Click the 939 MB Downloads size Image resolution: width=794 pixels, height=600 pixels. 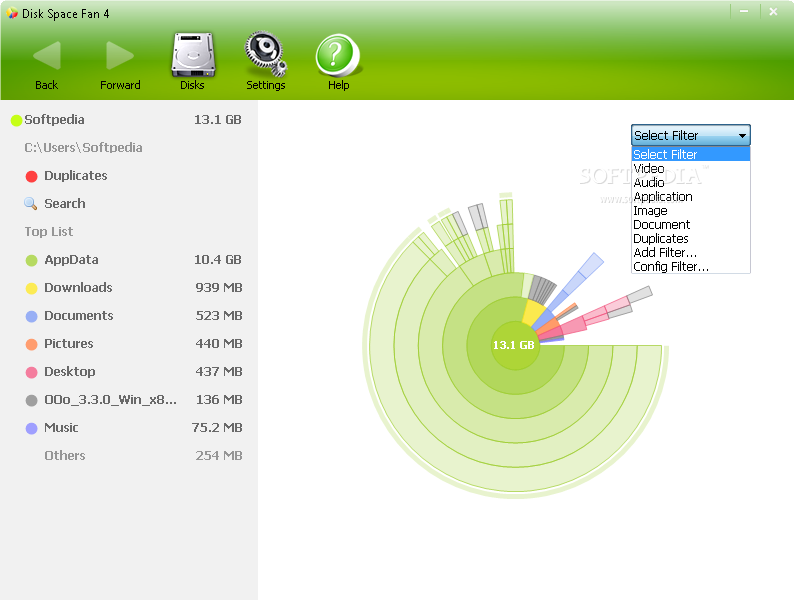(x=219, y=288)
